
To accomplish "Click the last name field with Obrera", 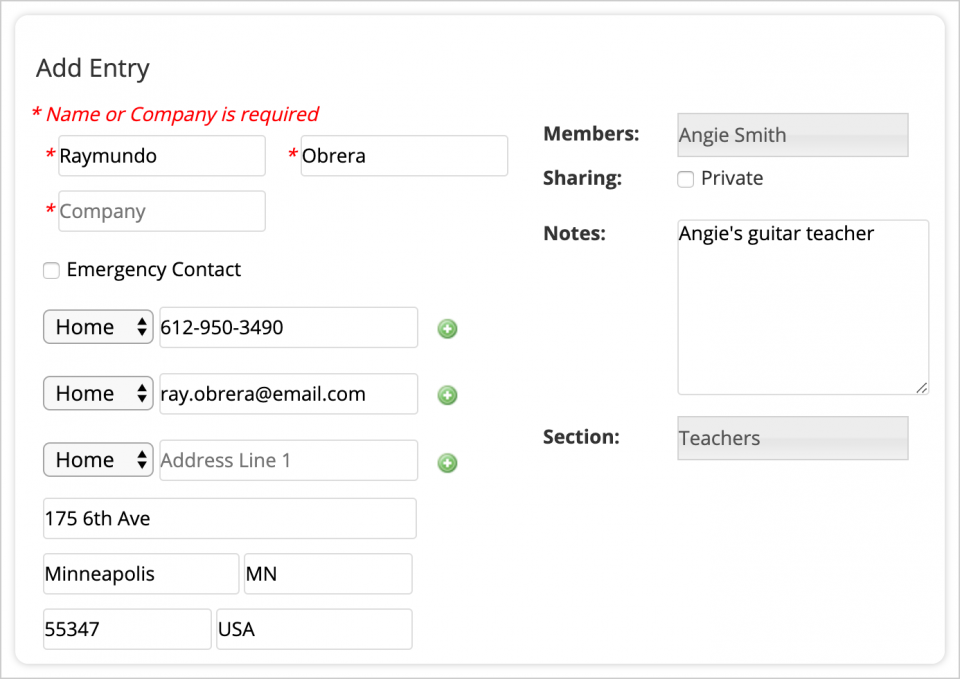I will pos(404,156).
